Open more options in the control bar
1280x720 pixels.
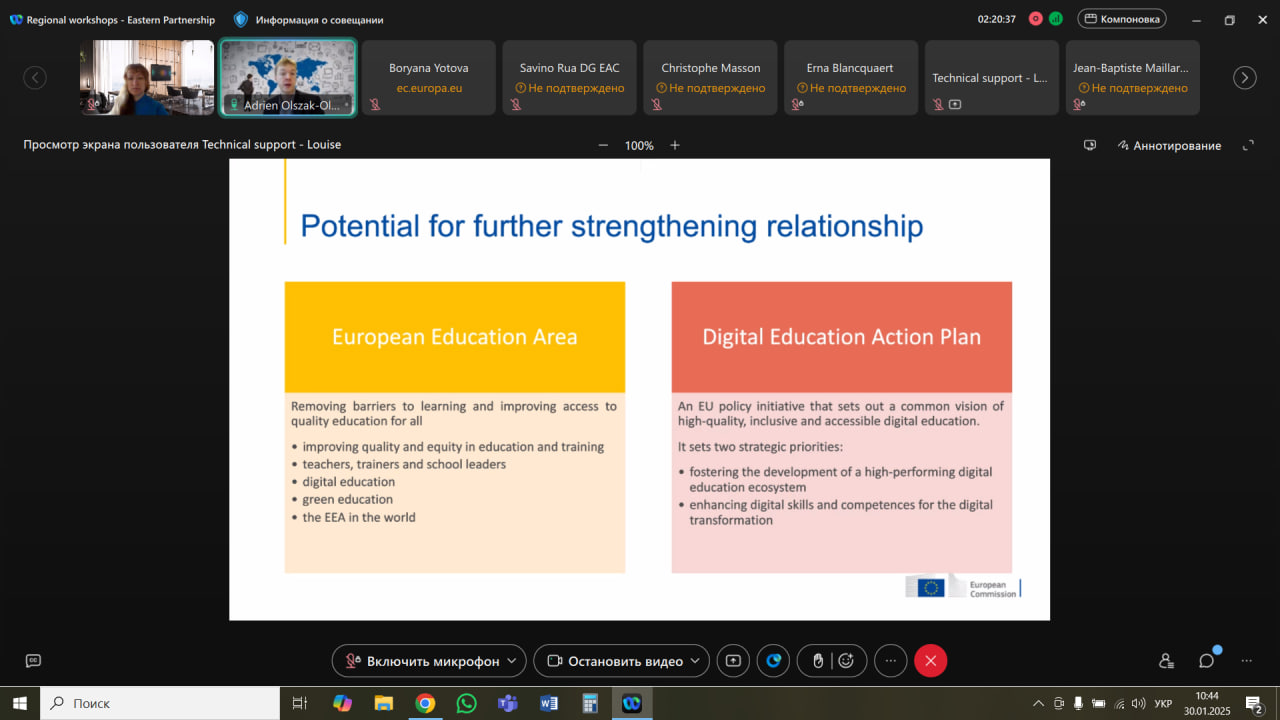point(890,661)
